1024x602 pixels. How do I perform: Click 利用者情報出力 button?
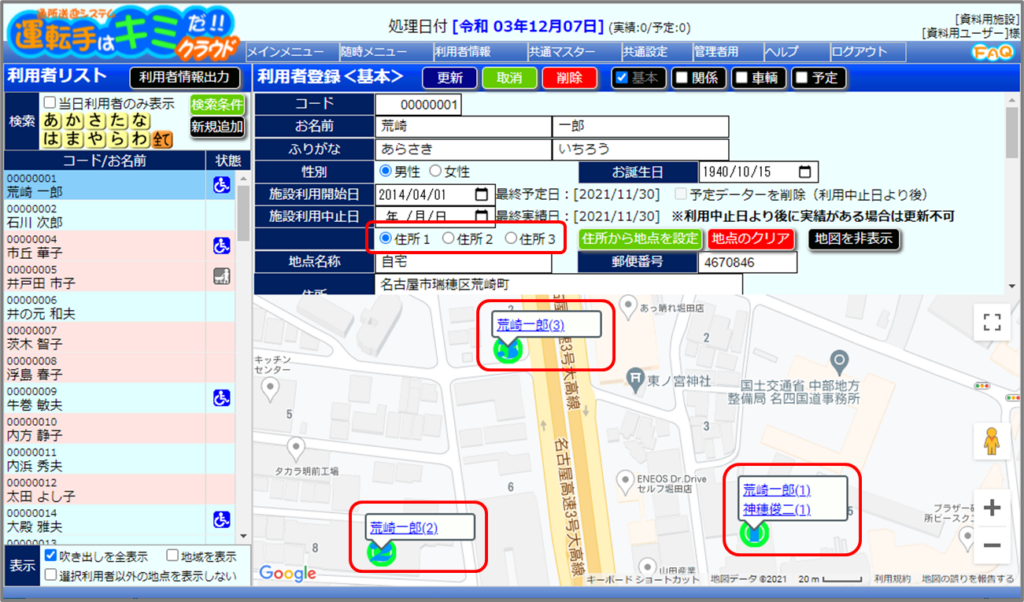coord(185,77)
